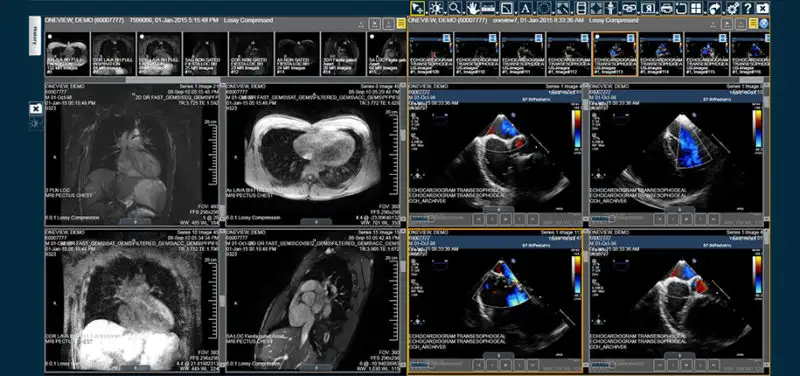Jump to last frame in bottom-left echo pane

[533, 365]
